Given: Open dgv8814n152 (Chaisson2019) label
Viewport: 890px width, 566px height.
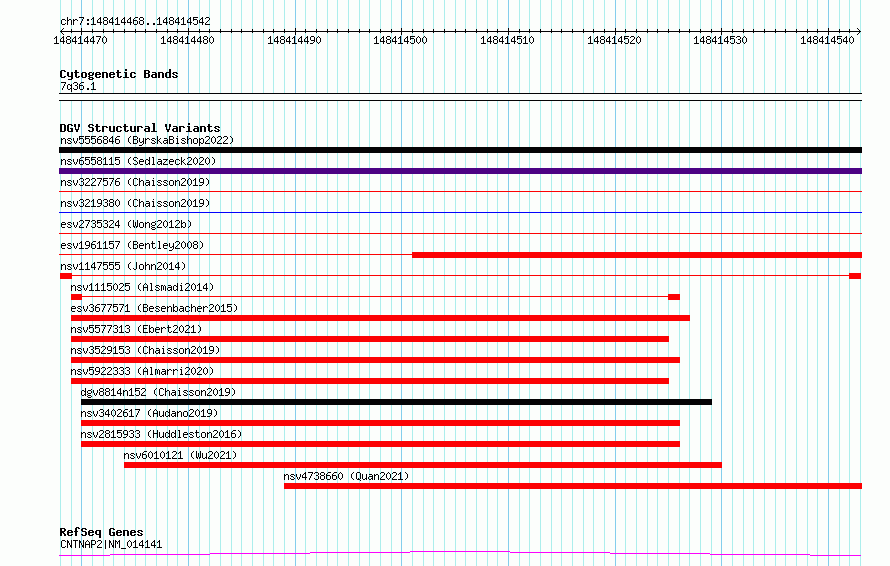Looking at the screenshot, I should tap(158, 392).
